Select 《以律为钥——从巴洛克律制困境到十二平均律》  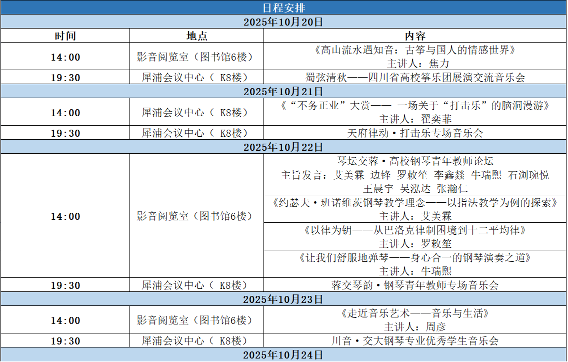point(415,230)
